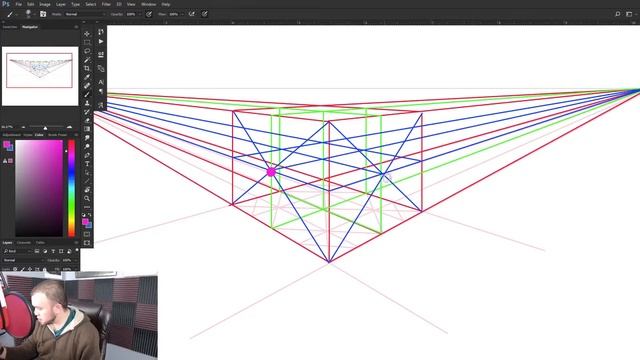Open the Opacity slider arrow in options bar
This screenshot has width=640, height=360.
coord(140,14)
